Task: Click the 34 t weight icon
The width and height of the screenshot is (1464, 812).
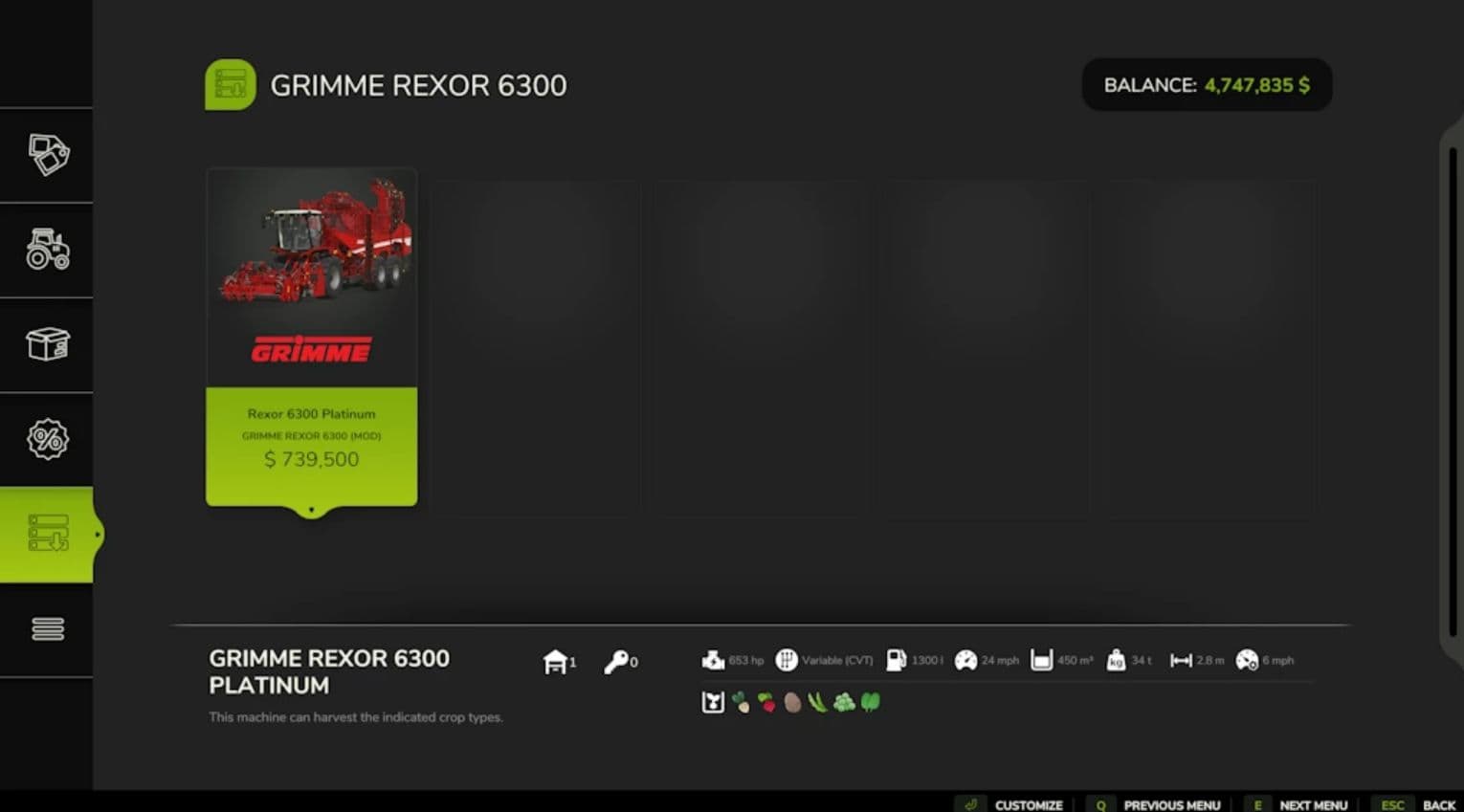Action: click(1116, 660)
